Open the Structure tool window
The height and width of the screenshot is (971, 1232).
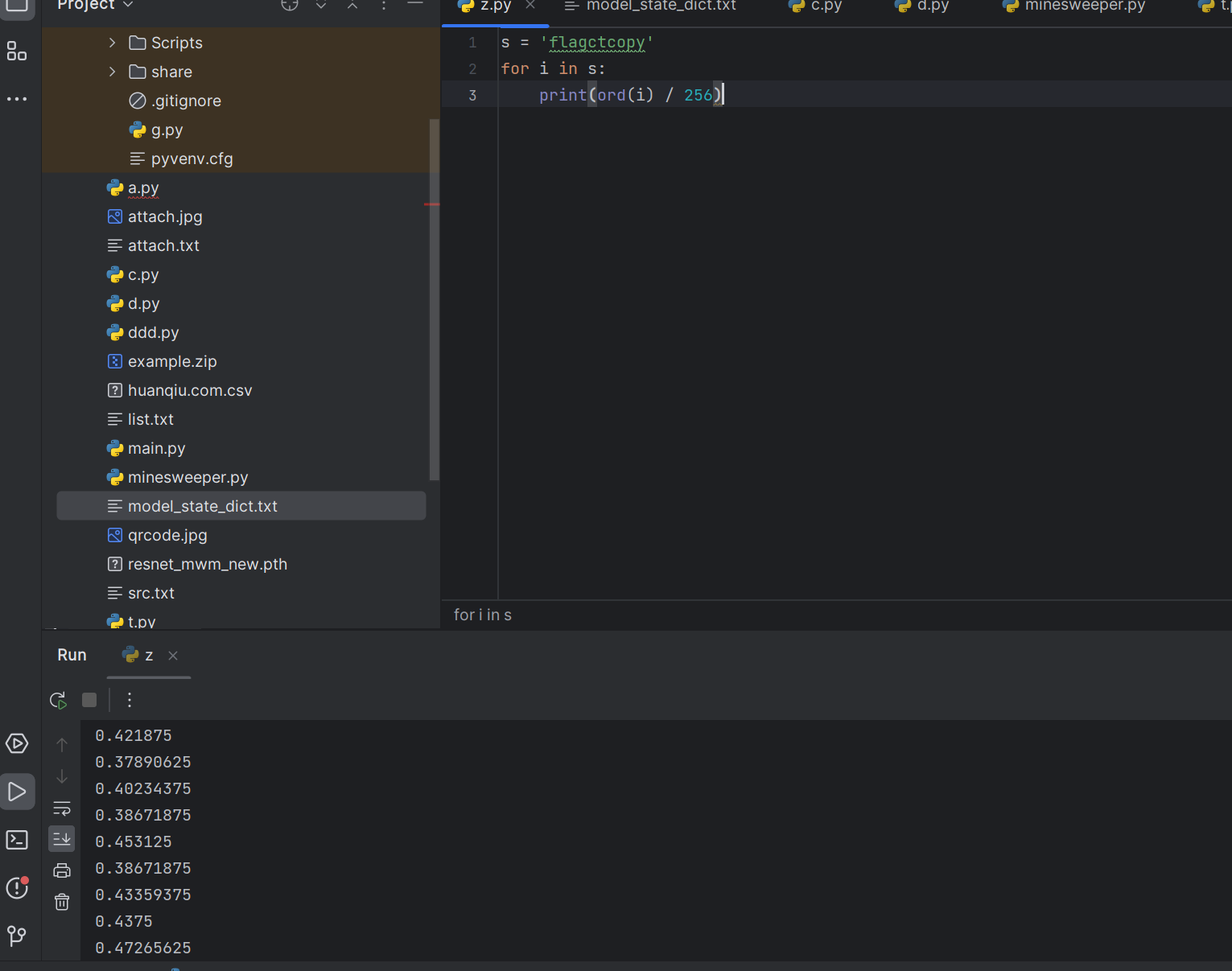pos(17,52)
